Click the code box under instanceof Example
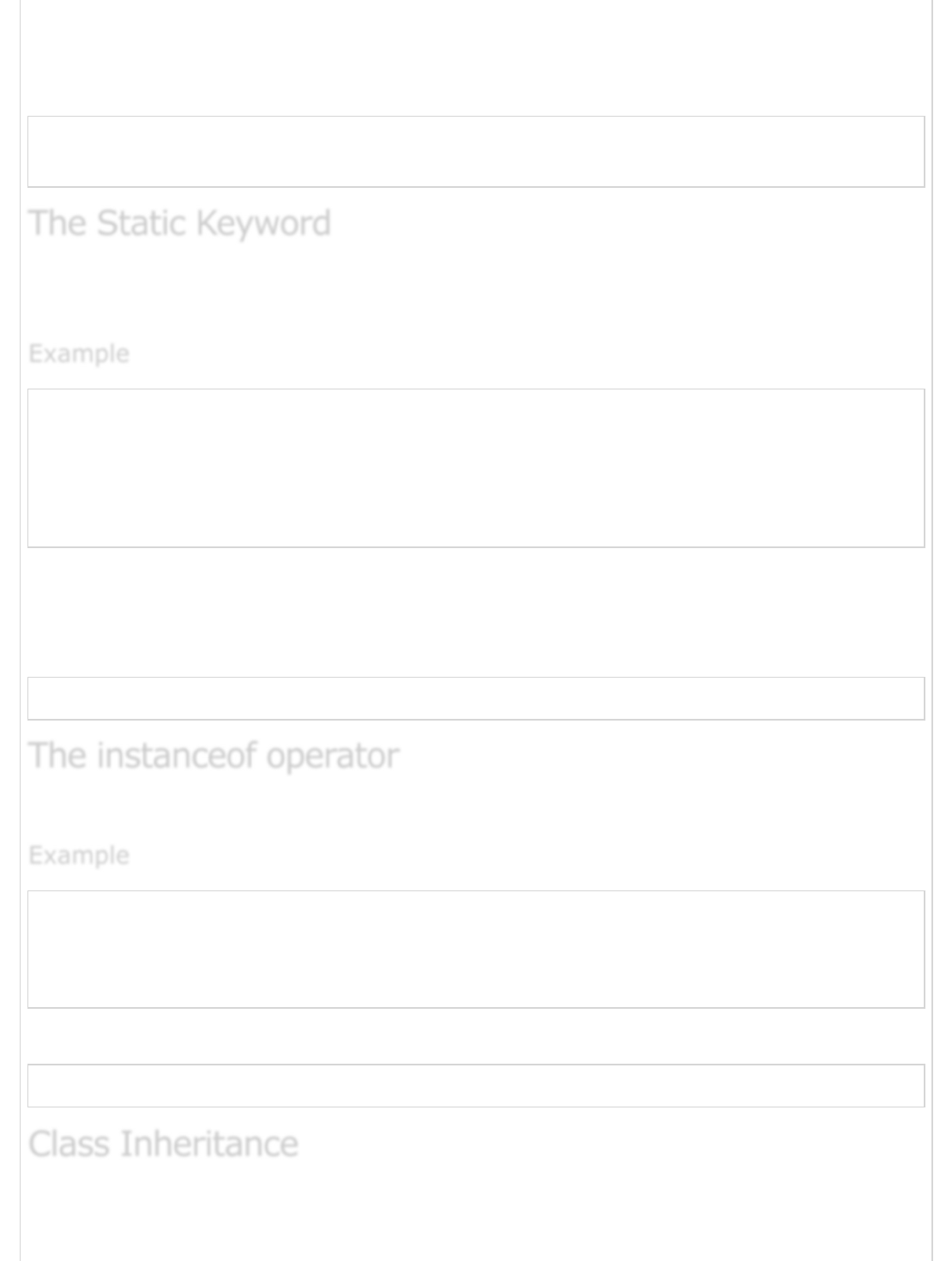 [x=476, y=949]
